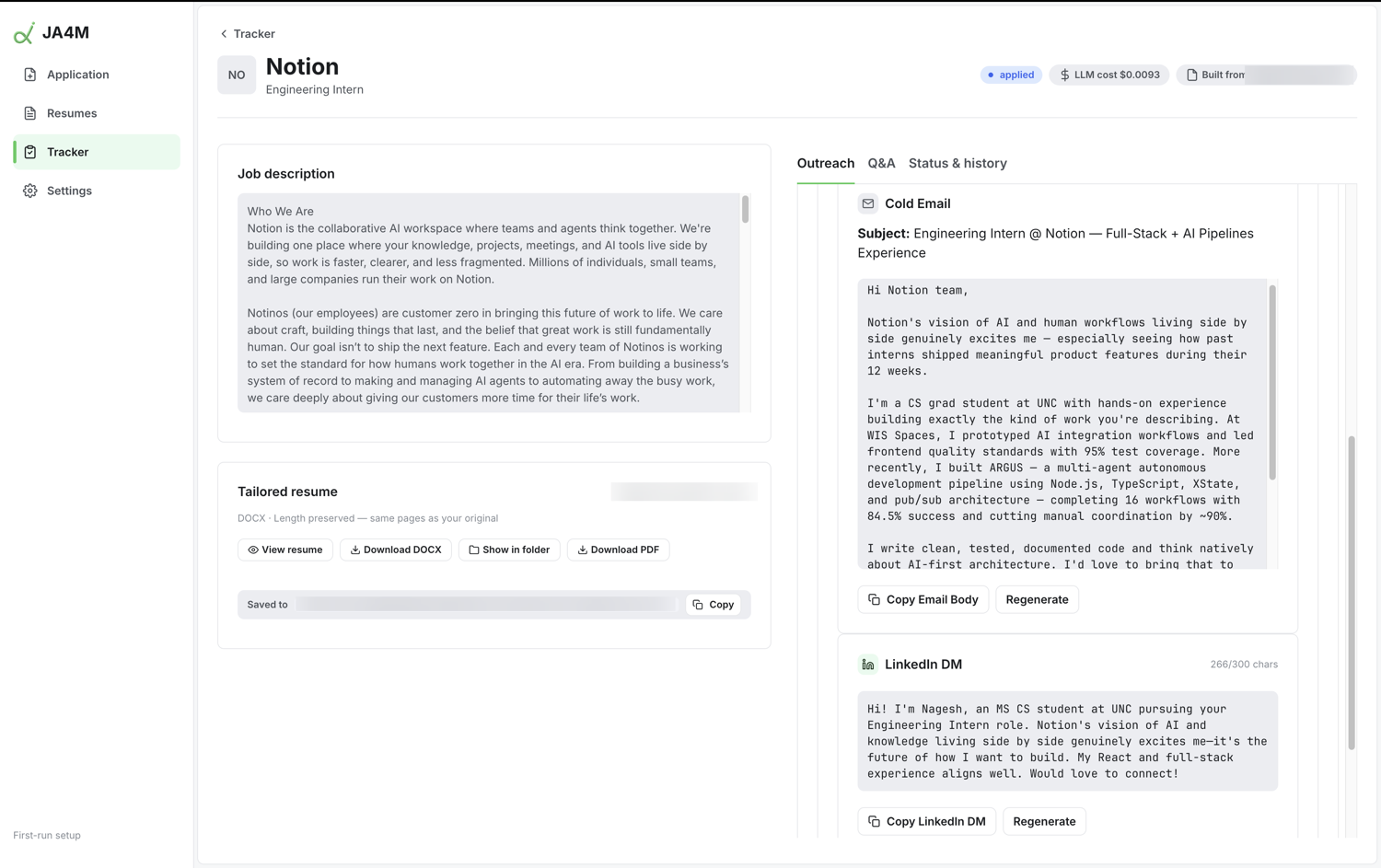Select the Tracker sidebar item
The height and width of the screenshot is (868, 1381).
tap(97, 152)
